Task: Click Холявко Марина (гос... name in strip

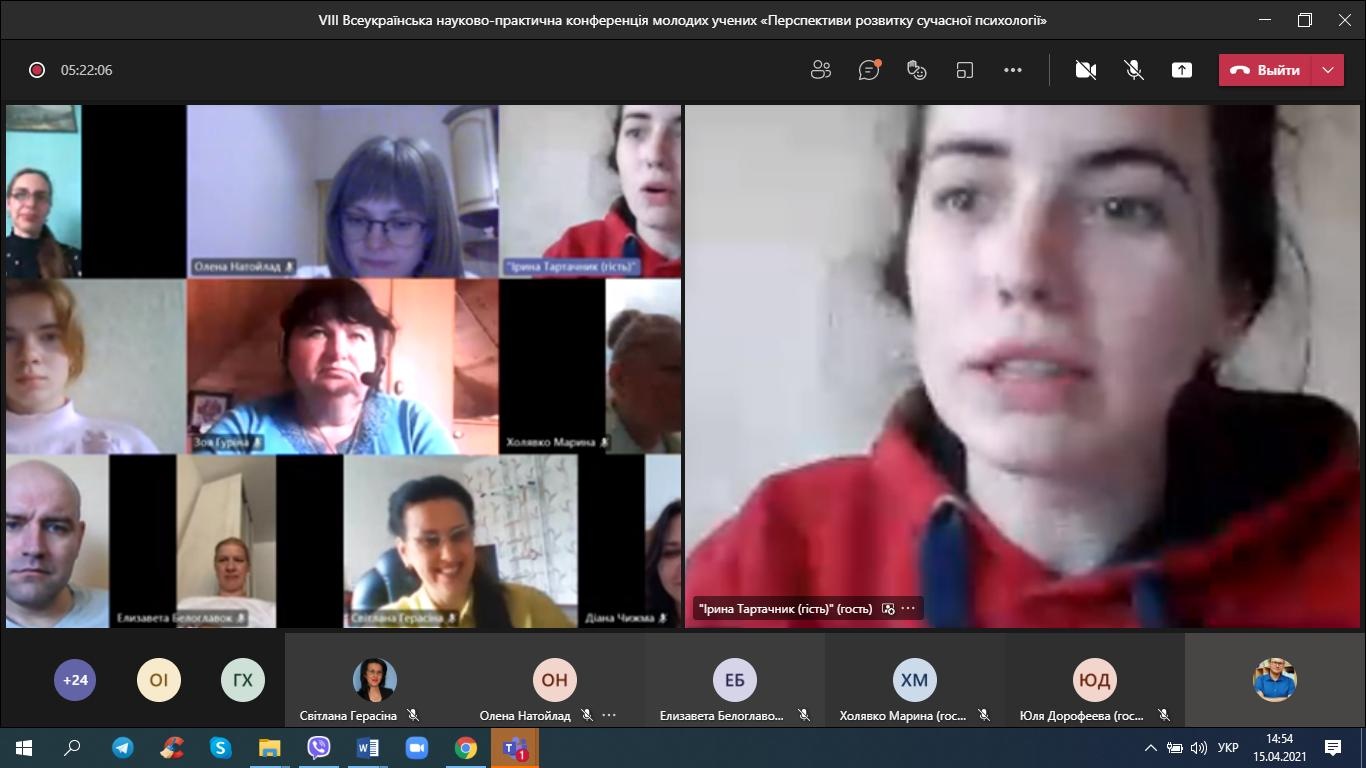Action: (902, 716)
